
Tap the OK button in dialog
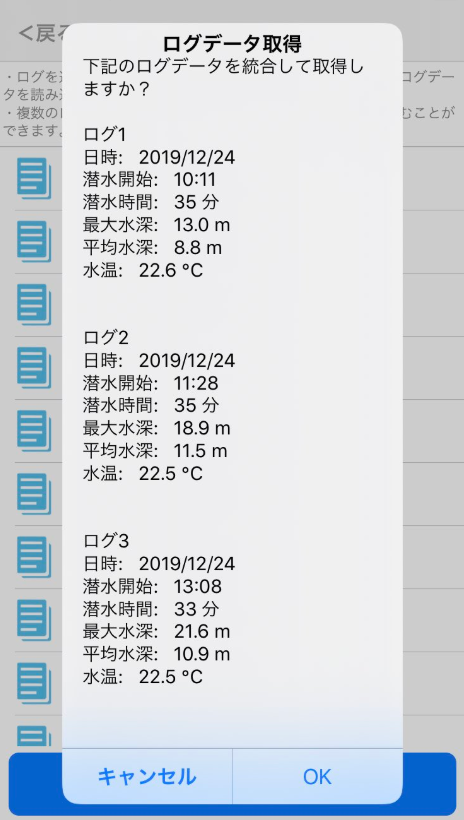318,776
